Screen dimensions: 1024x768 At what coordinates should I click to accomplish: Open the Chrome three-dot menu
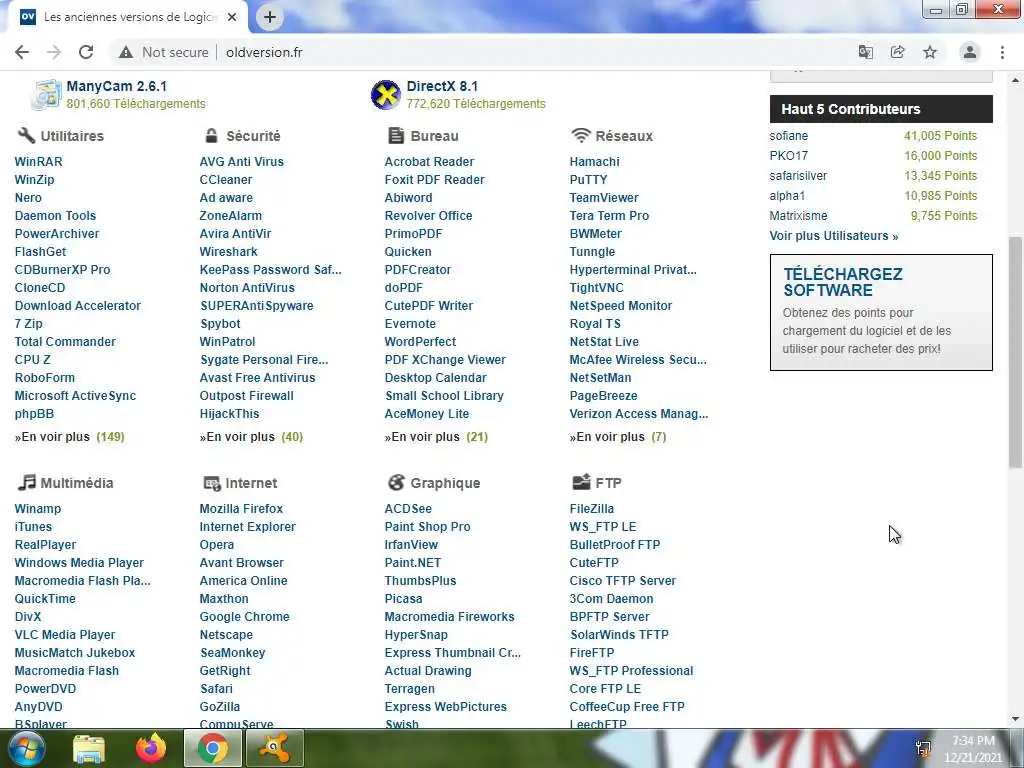(1002, 52)
